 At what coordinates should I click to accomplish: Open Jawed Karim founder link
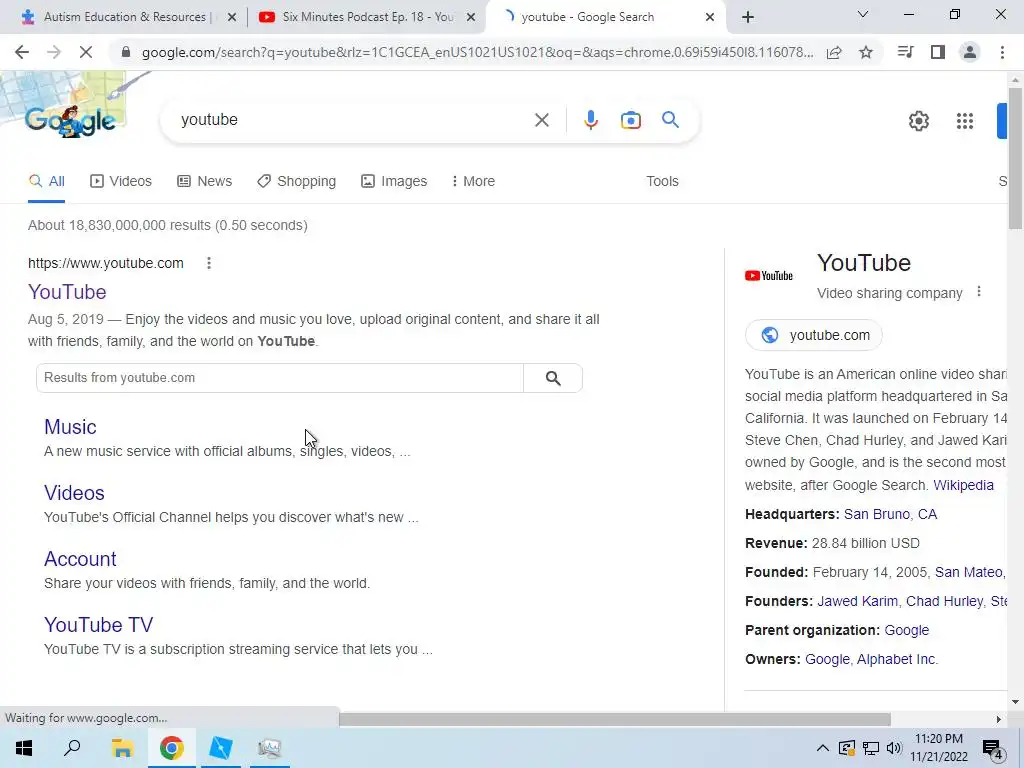tap(857, 601)
